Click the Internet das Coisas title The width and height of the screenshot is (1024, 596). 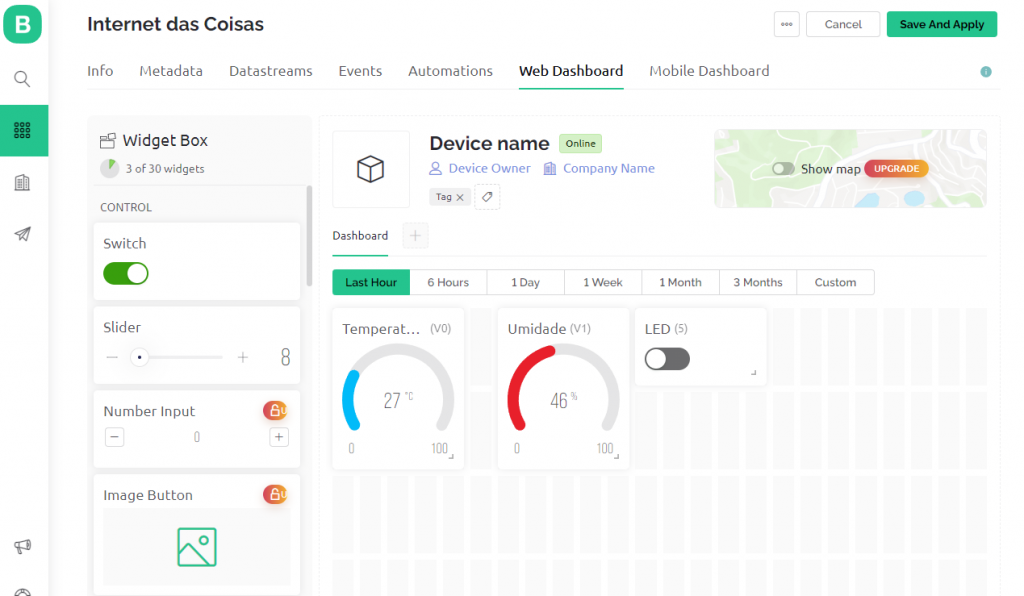point(176,24)
